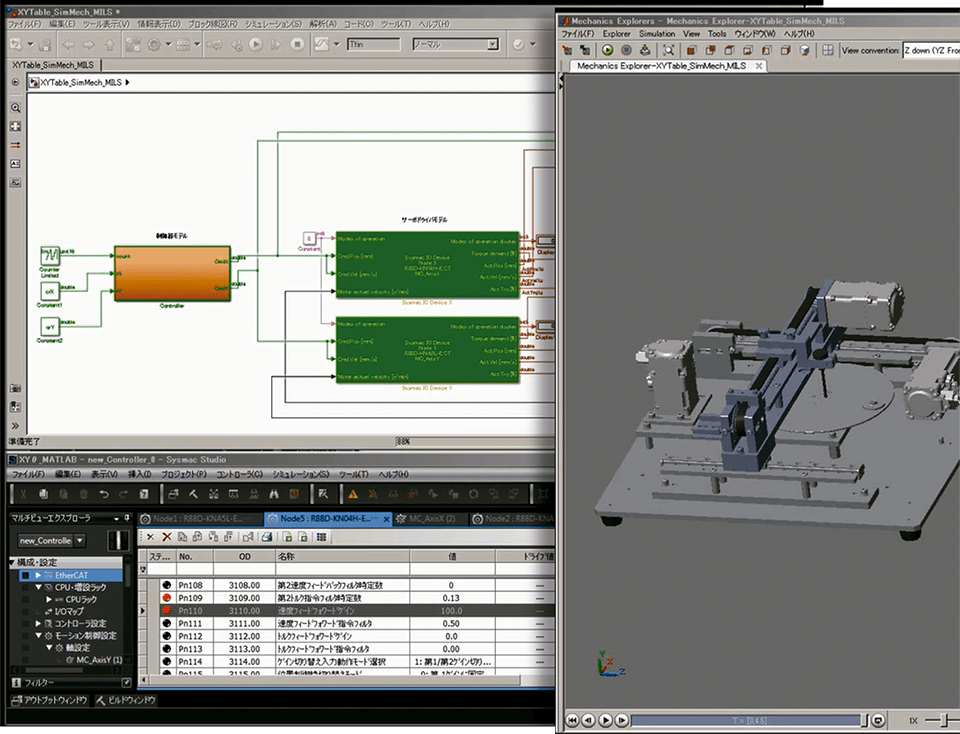Click XYTable_SimMech_MILS breadcrumb in Simulink

(81, 82)
